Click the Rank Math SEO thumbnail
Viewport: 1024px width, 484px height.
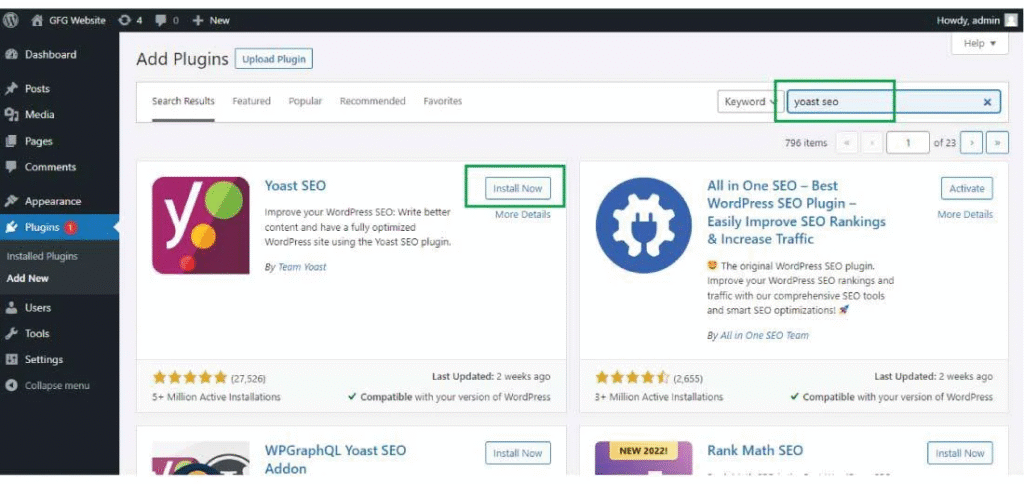pos(643,459)
